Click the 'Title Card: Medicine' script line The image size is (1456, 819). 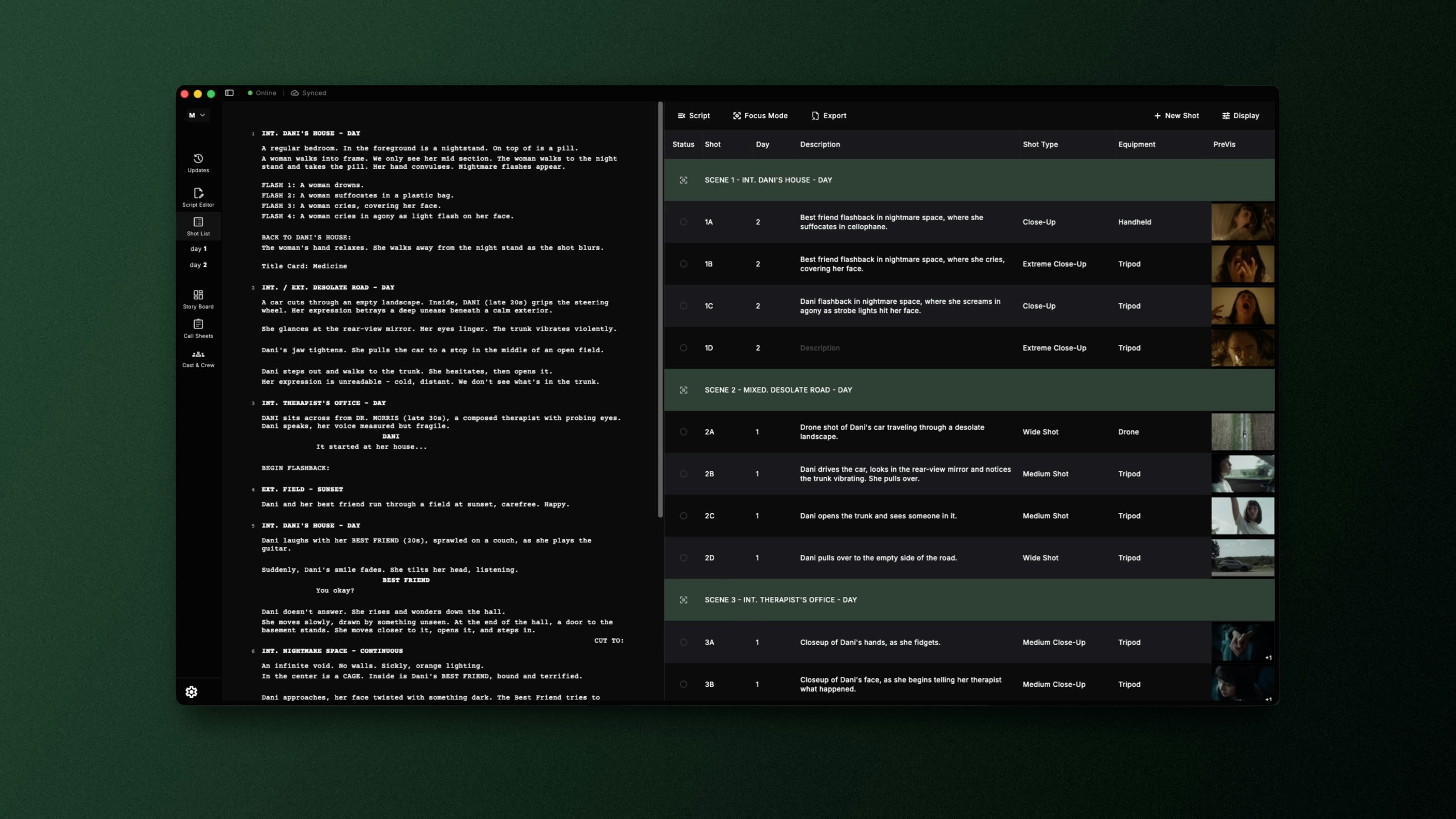point(304,266)
